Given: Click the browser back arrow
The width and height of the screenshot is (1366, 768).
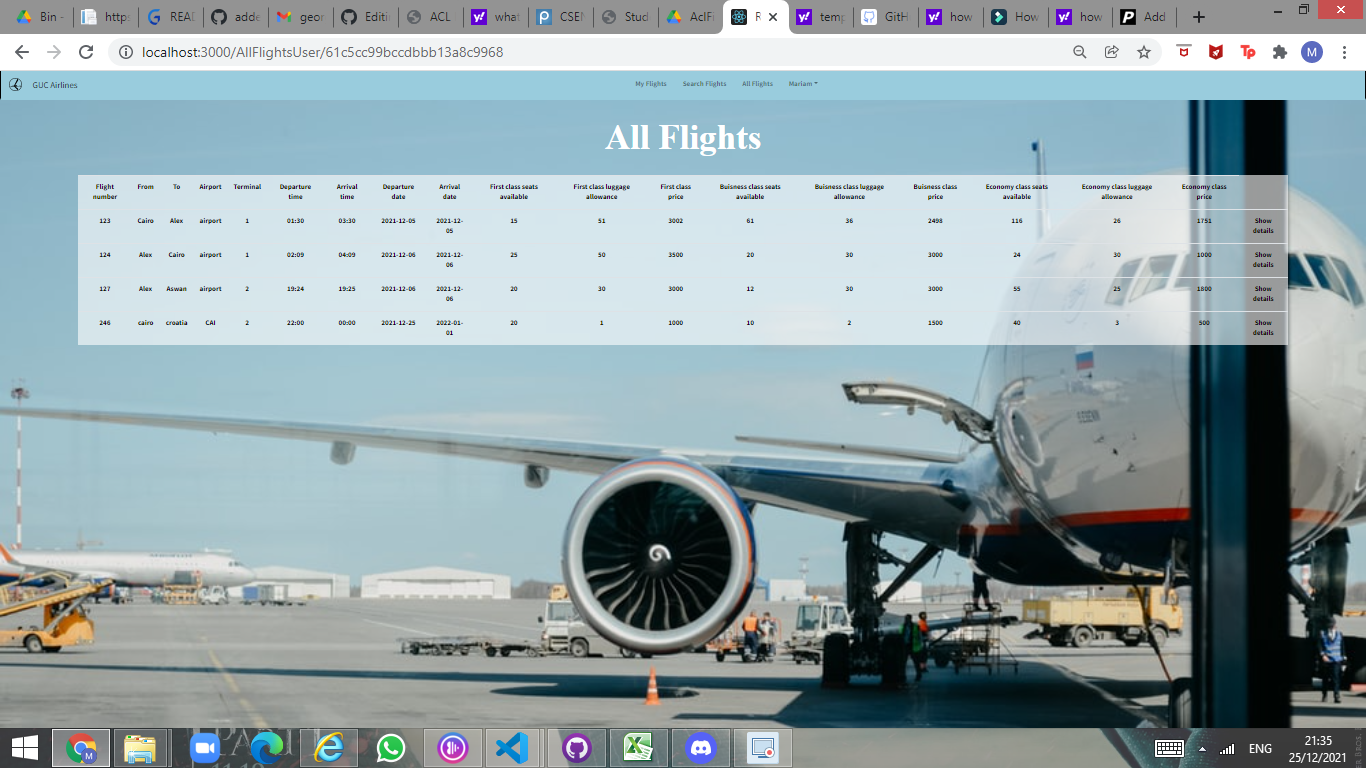Looking at the screenshot, I should click(22, 52).
